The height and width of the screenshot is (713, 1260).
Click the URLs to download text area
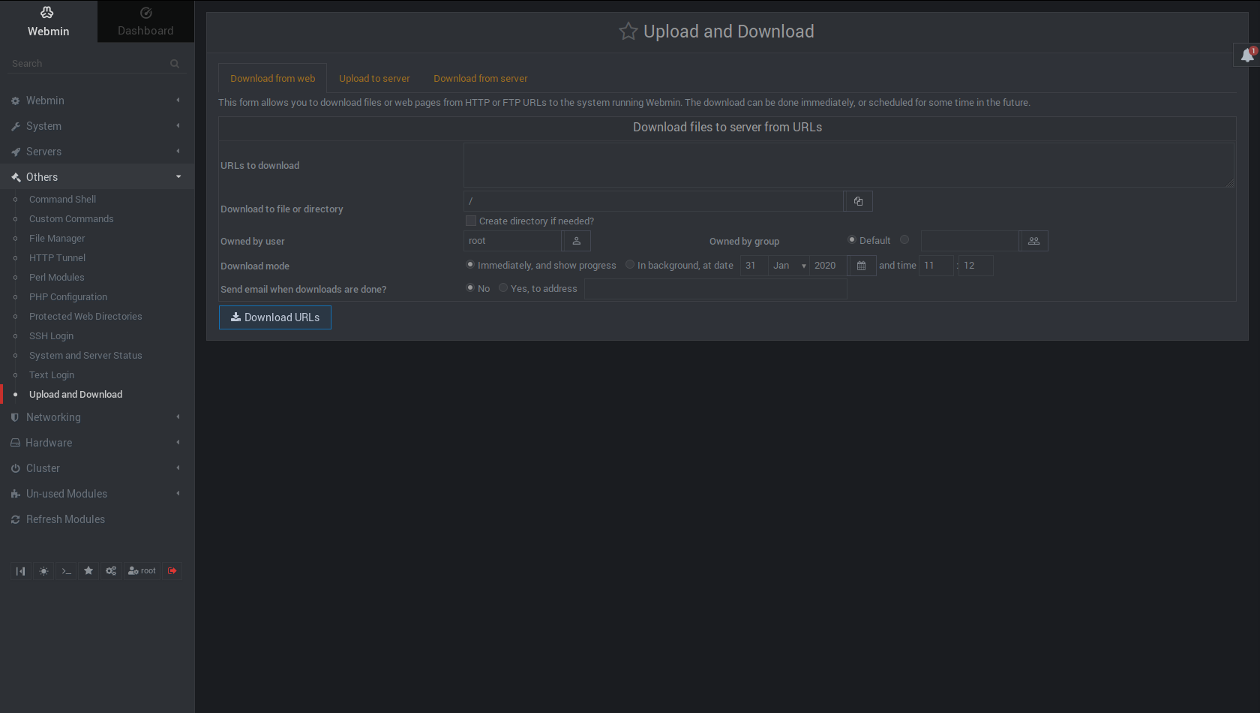pos(848,165)
